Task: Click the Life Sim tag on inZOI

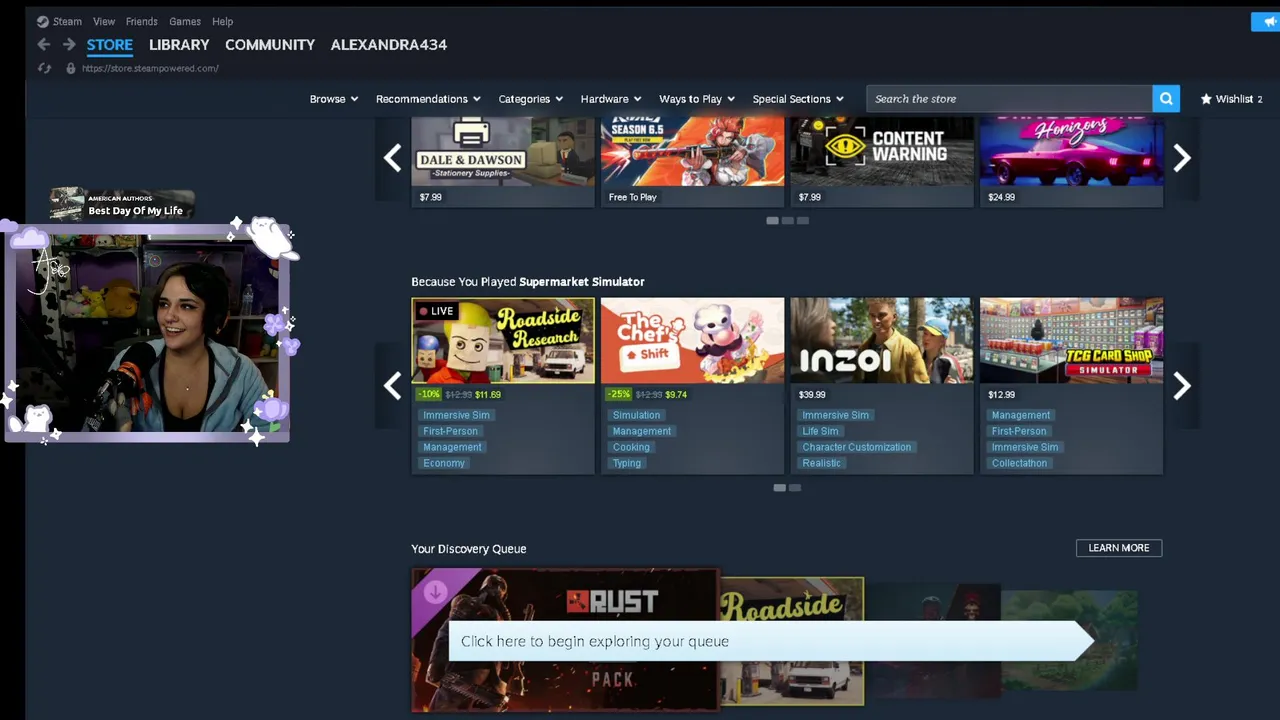Action: 820,431
